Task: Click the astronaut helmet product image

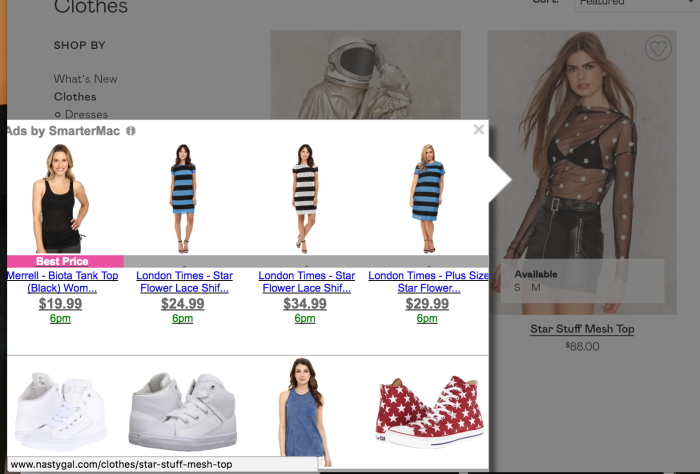Action: 366,75
